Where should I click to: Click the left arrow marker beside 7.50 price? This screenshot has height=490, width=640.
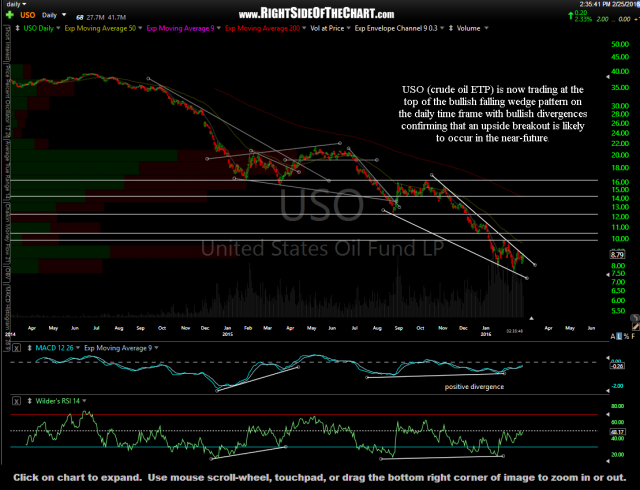point(608,275)
